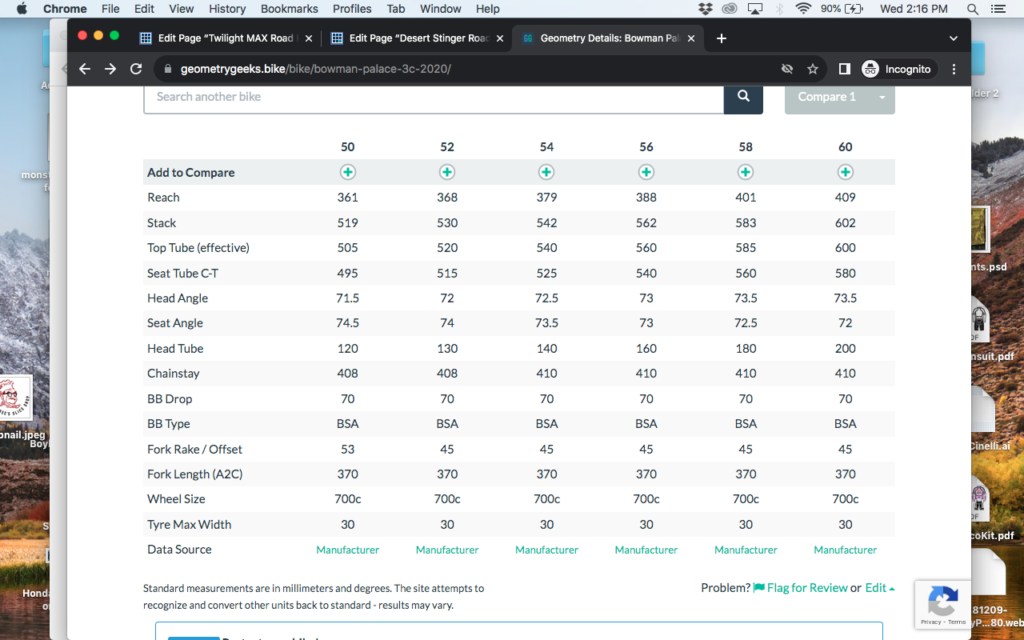The image size is (1024, 640).
Task: Click the magnifier search button beside bike search
Action: click(x=743, y=97)
